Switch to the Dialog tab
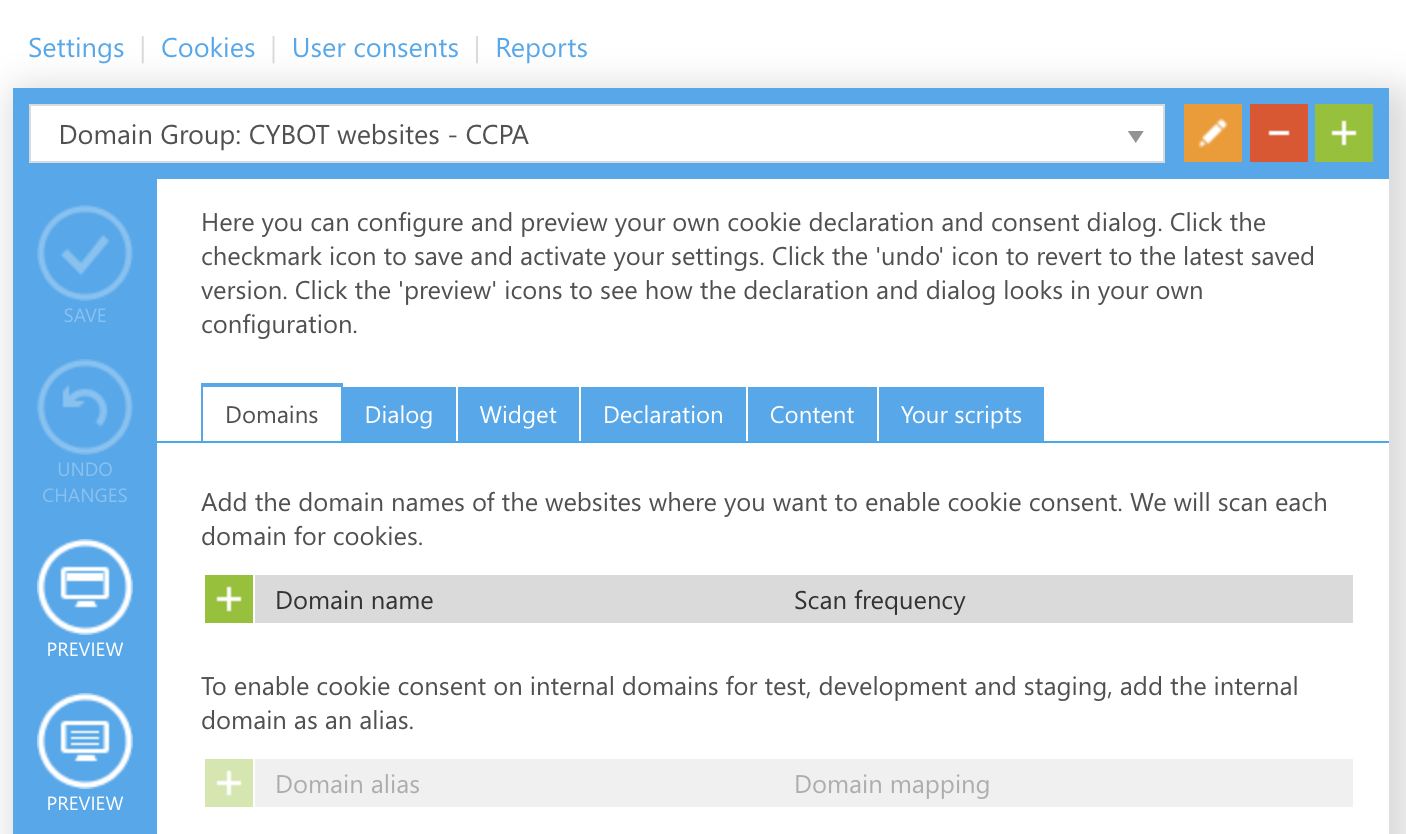 tap(398, 414)
